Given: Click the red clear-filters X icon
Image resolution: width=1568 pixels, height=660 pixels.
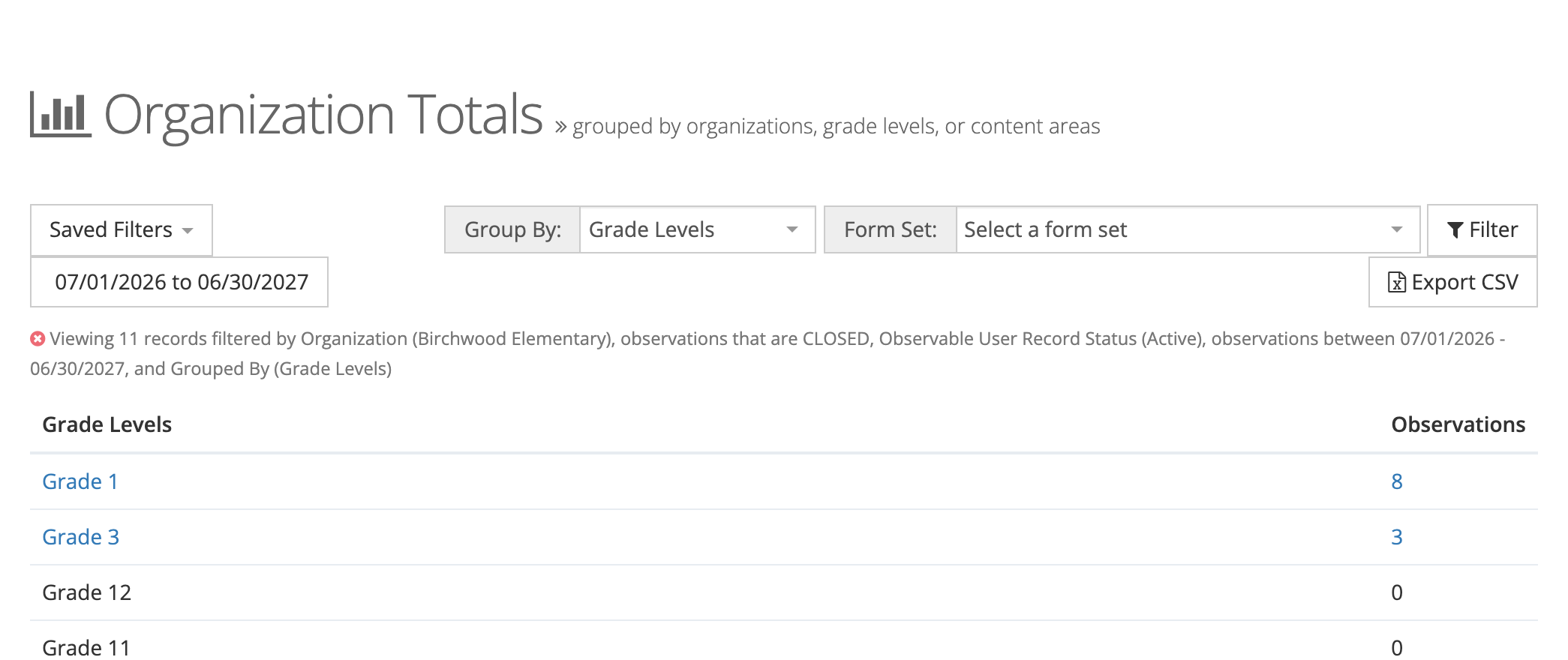Looking at the screenshot, I should pos(38,339).
